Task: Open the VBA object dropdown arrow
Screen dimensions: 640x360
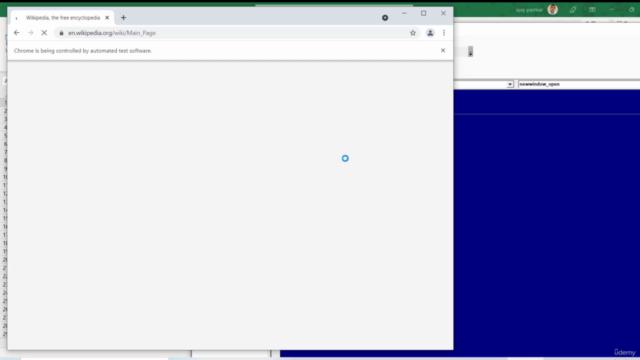Action: tap(510, 84)
